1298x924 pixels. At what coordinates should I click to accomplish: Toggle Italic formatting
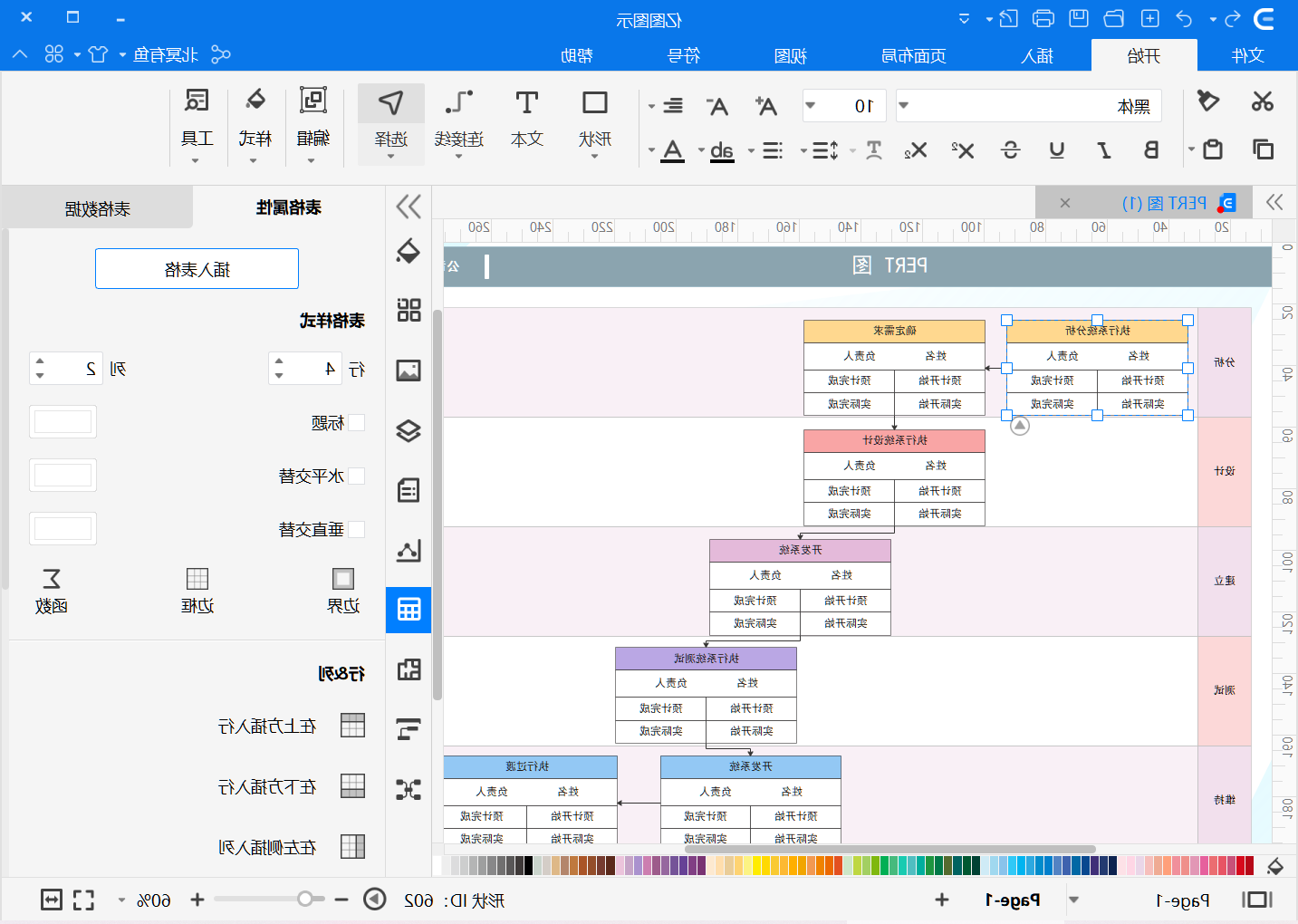pyautogui.click(x=1104, y=150)
